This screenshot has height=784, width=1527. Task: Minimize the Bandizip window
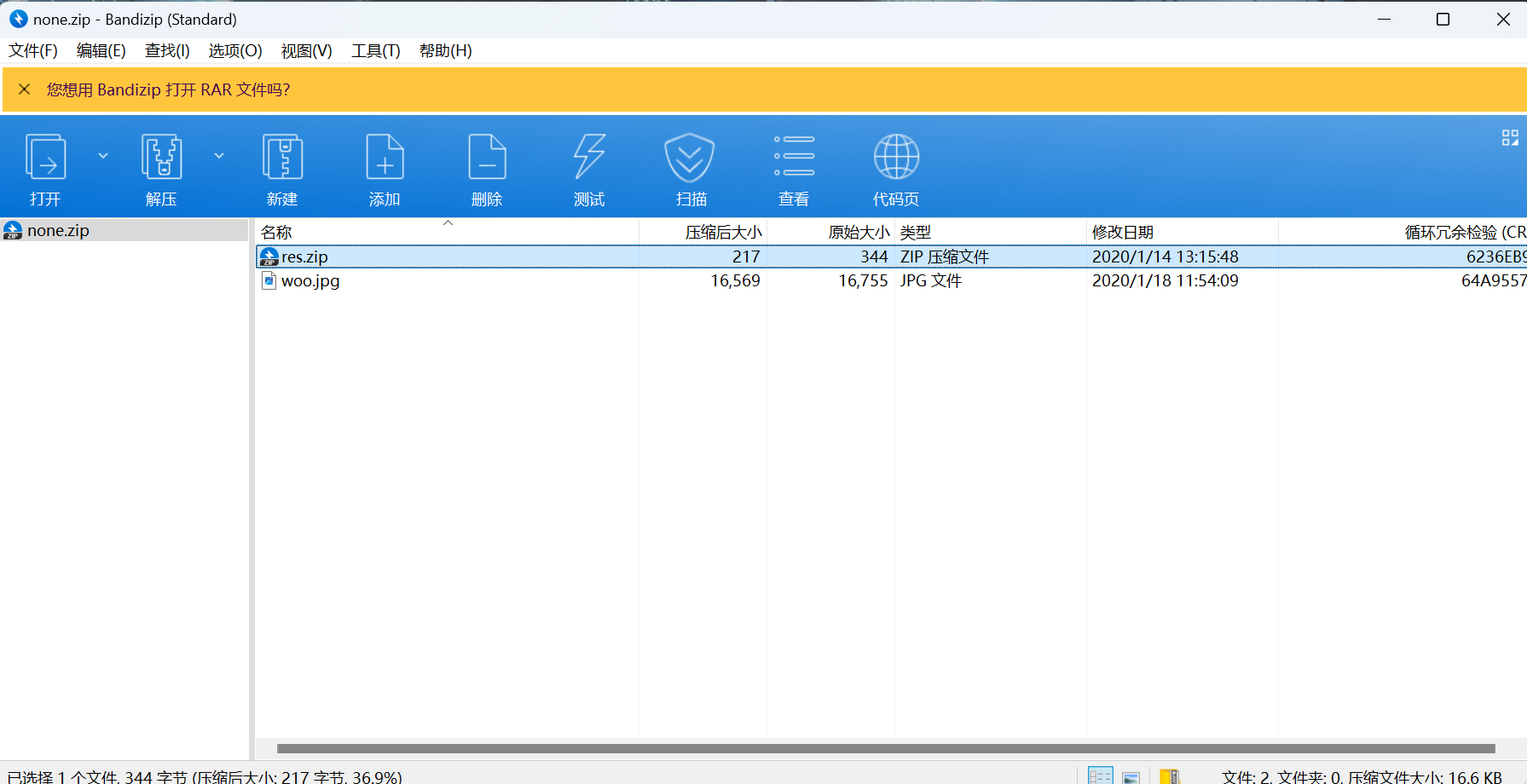pos(1385,19)
